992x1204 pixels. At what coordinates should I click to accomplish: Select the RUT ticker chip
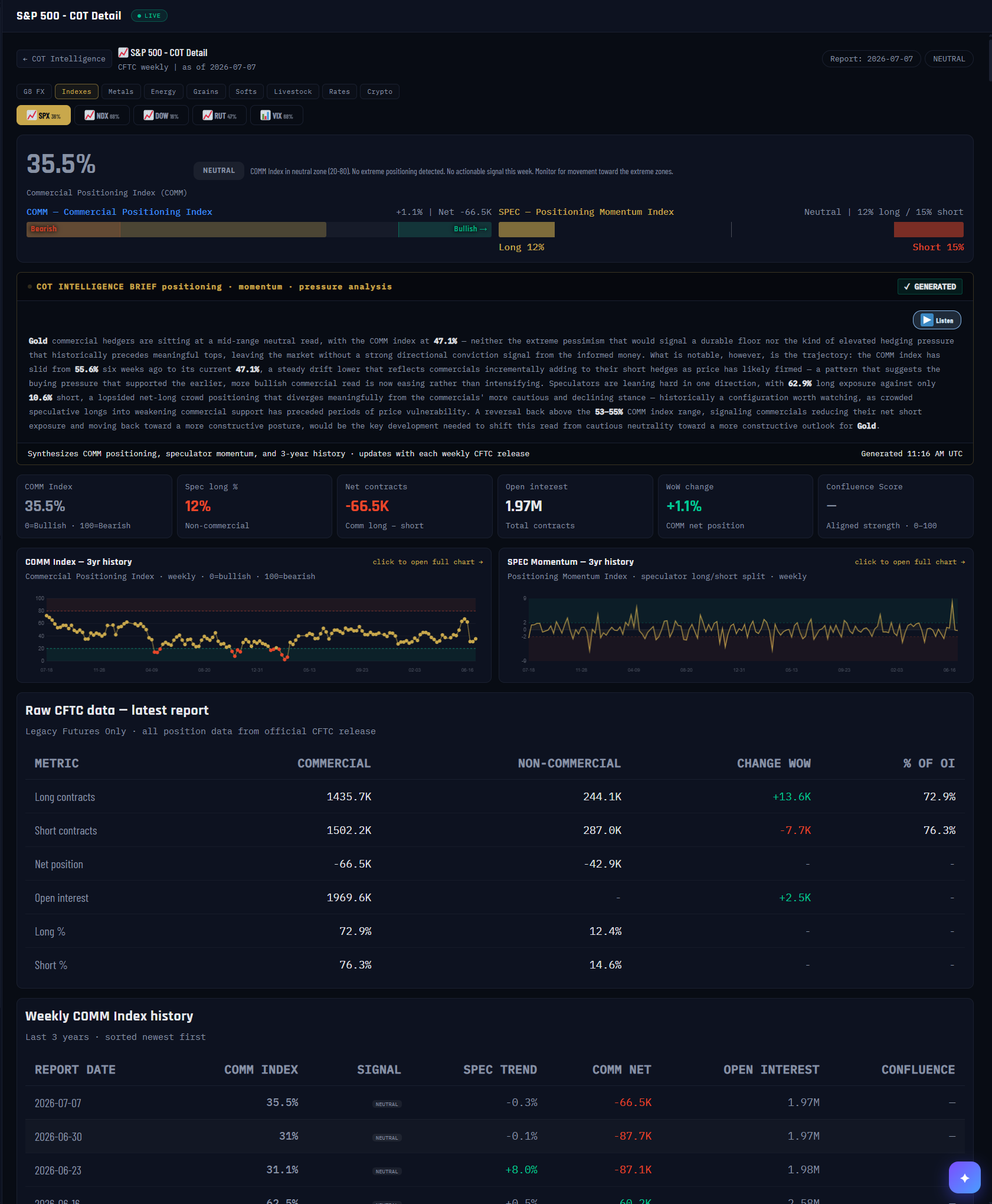pyautogui.click(x=220, y=115)
